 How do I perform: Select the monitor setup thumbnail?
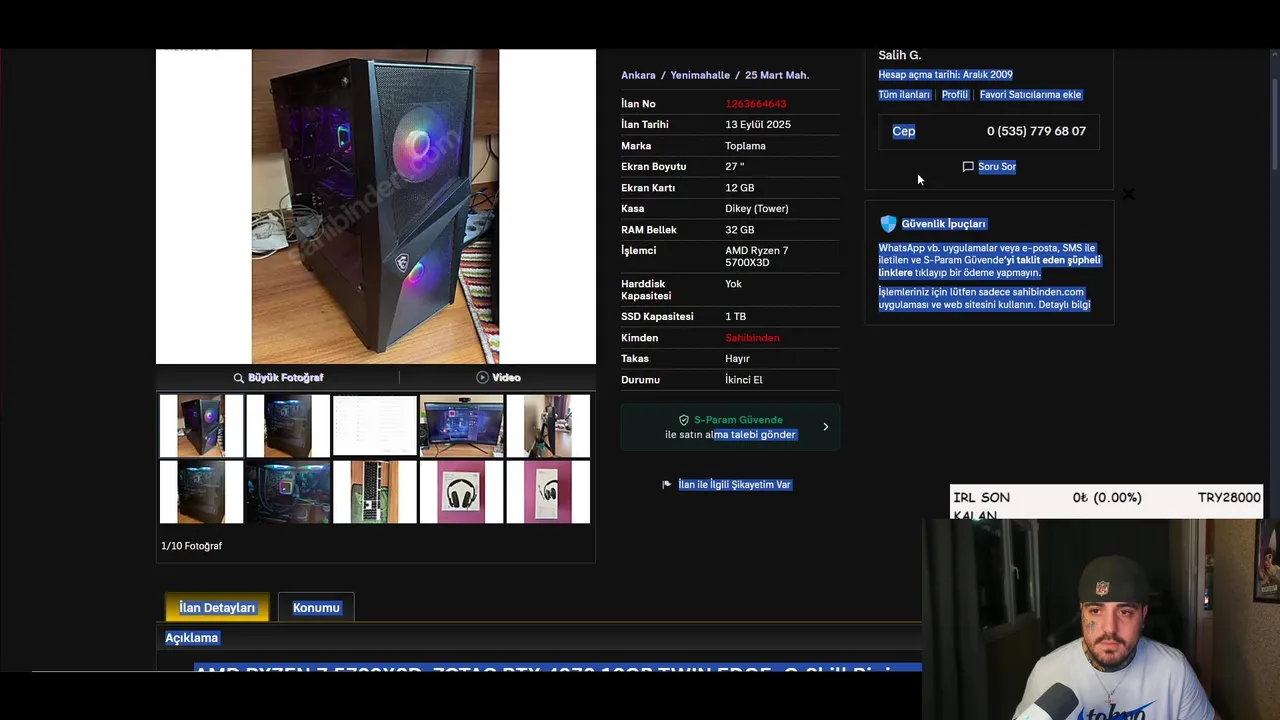tap(462, 426)
